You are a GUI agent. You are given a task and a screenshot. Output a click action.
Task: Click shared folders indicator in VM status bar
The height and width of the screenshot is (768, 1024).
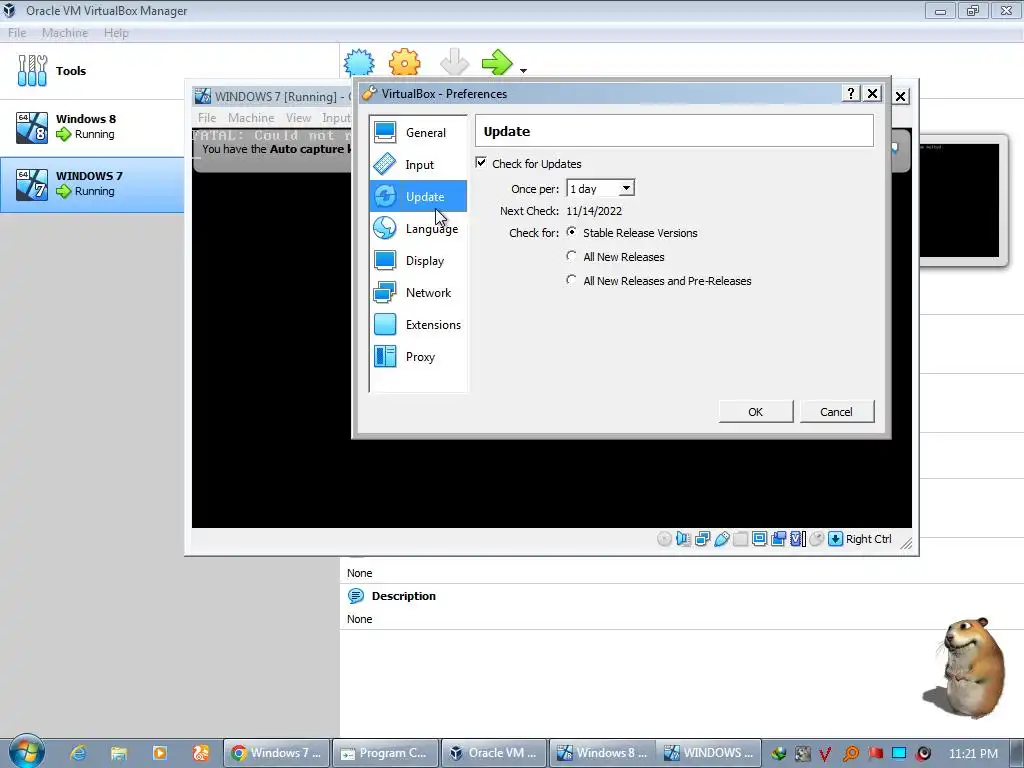(741, 539)
